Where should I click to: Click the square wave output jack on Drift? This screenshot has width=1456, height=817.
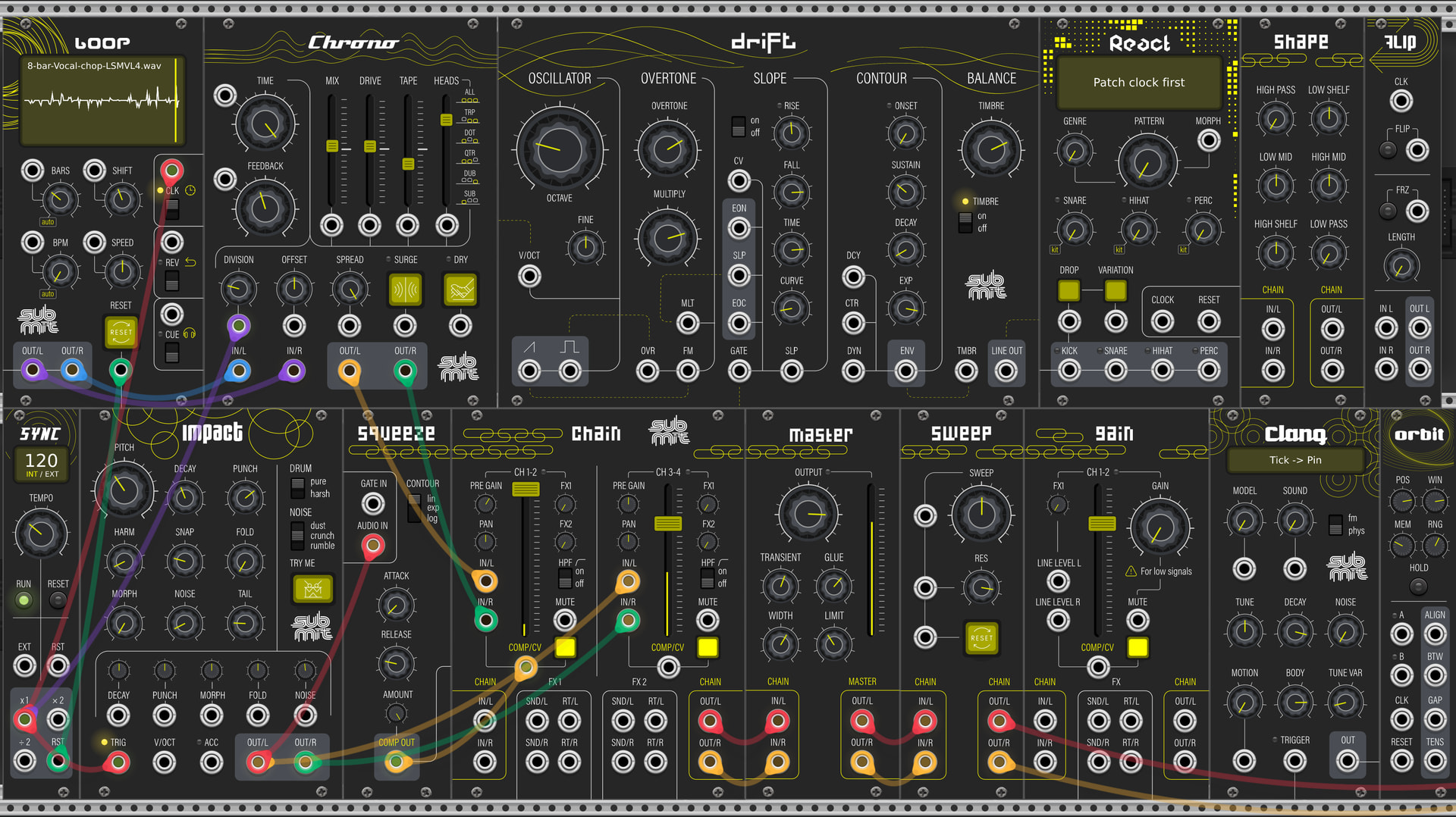[x=570, y=371]
